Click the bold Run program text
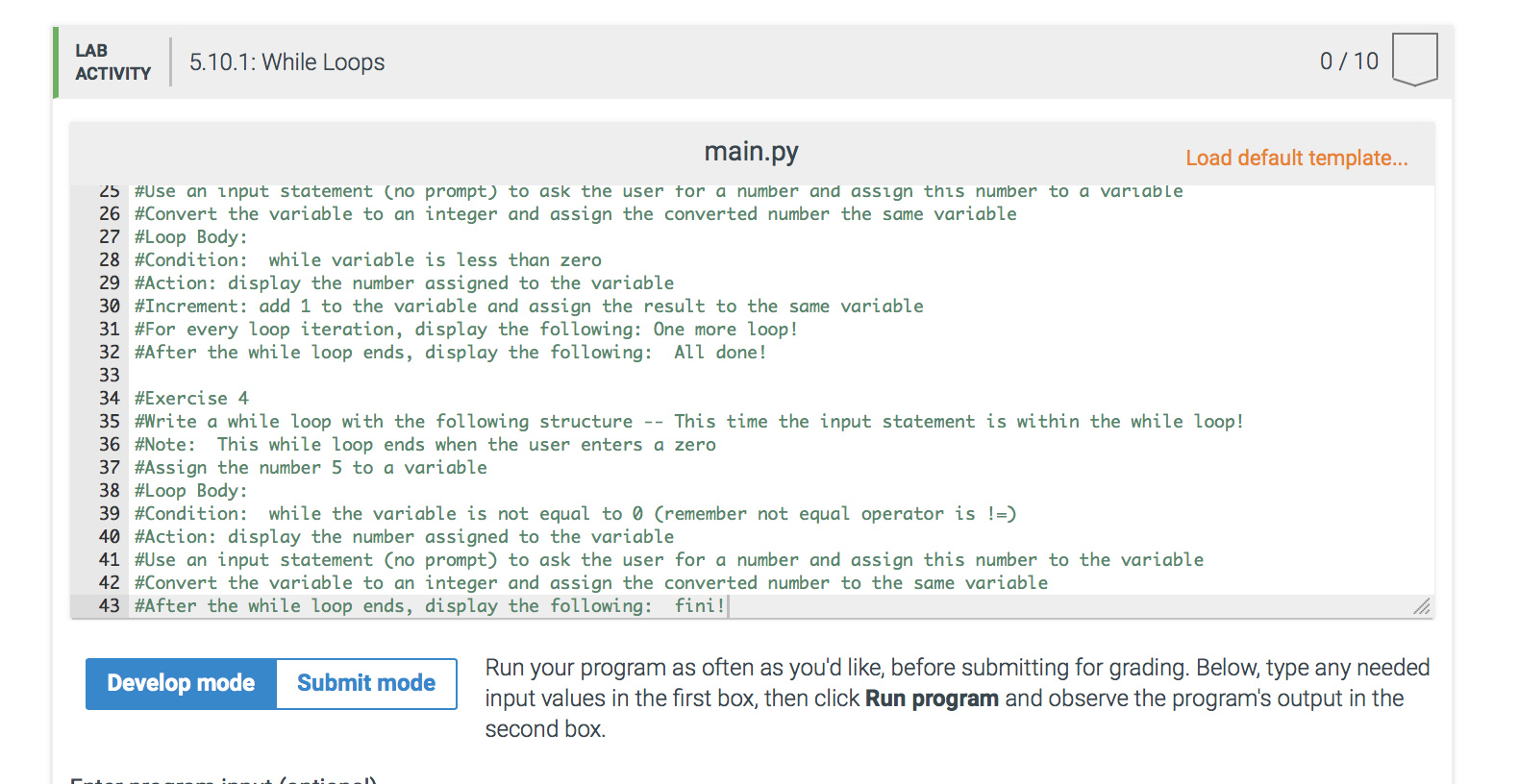This screenshot has width=1519, height=784. pos(931,698)
